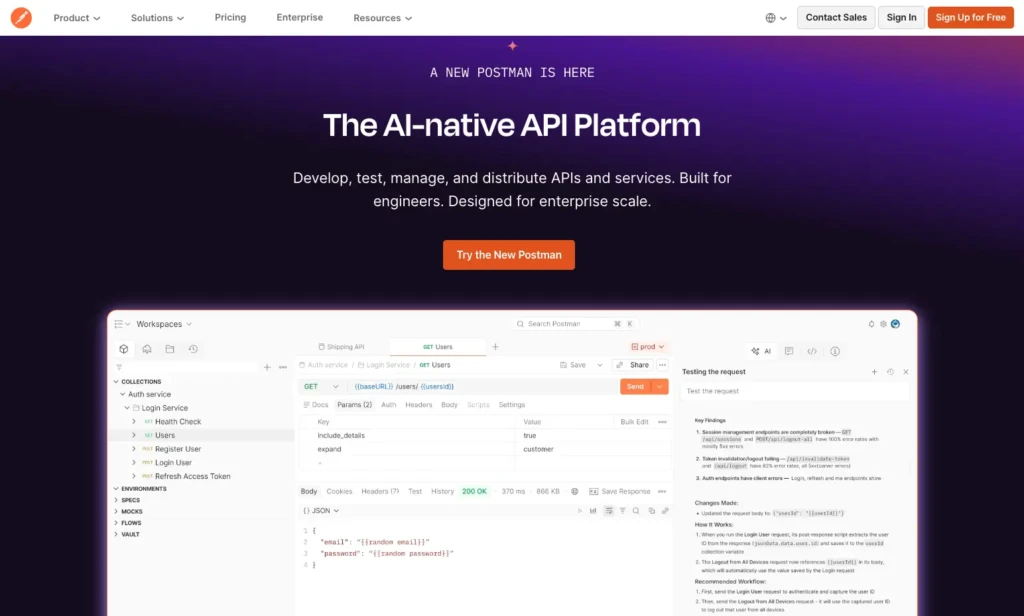The height and width of the screenshot is (616, 1024).
Task: Expand the Register User request
Action: coord(134,449)
